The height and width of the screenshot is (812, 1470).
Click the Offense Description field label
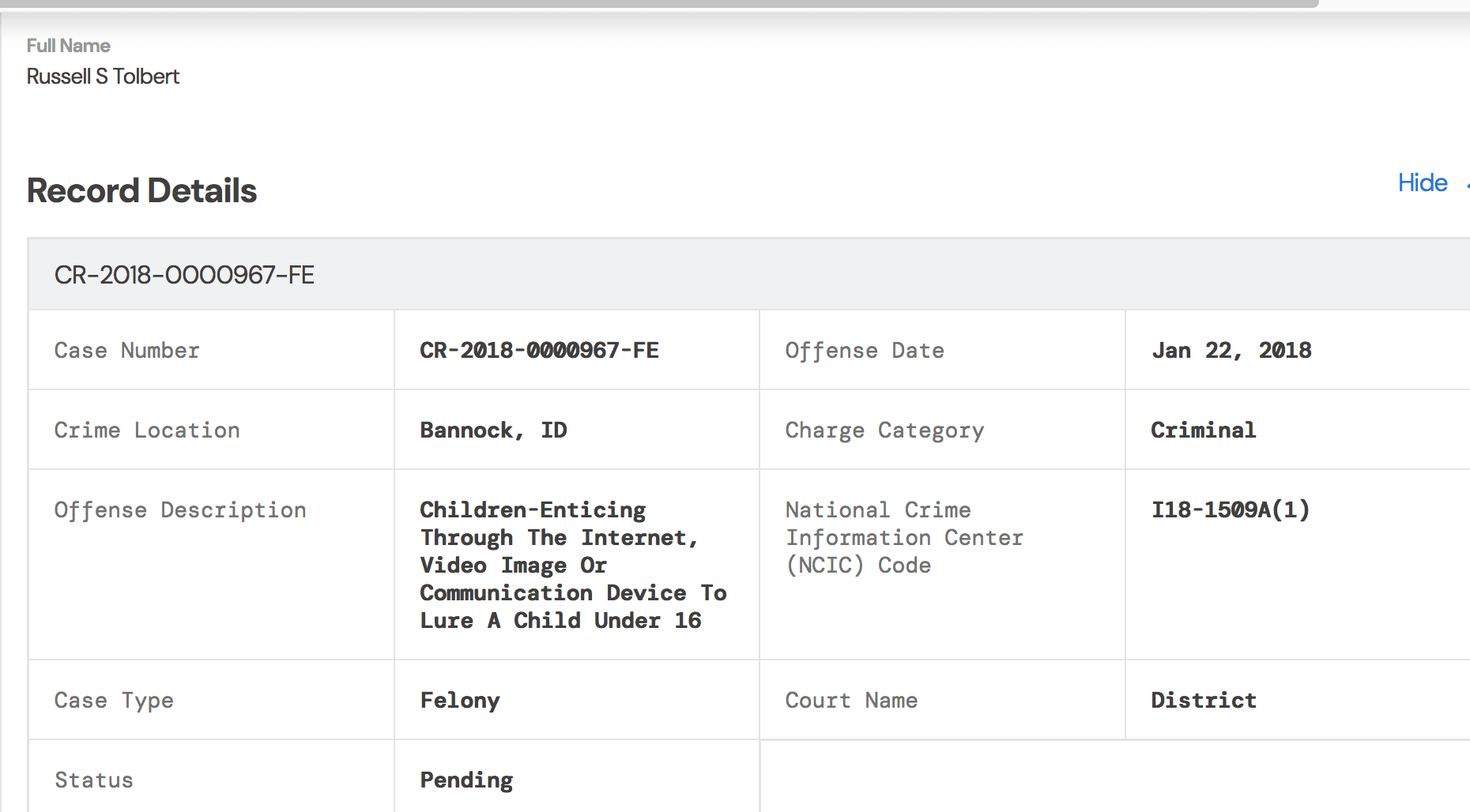tap(180, 510)
